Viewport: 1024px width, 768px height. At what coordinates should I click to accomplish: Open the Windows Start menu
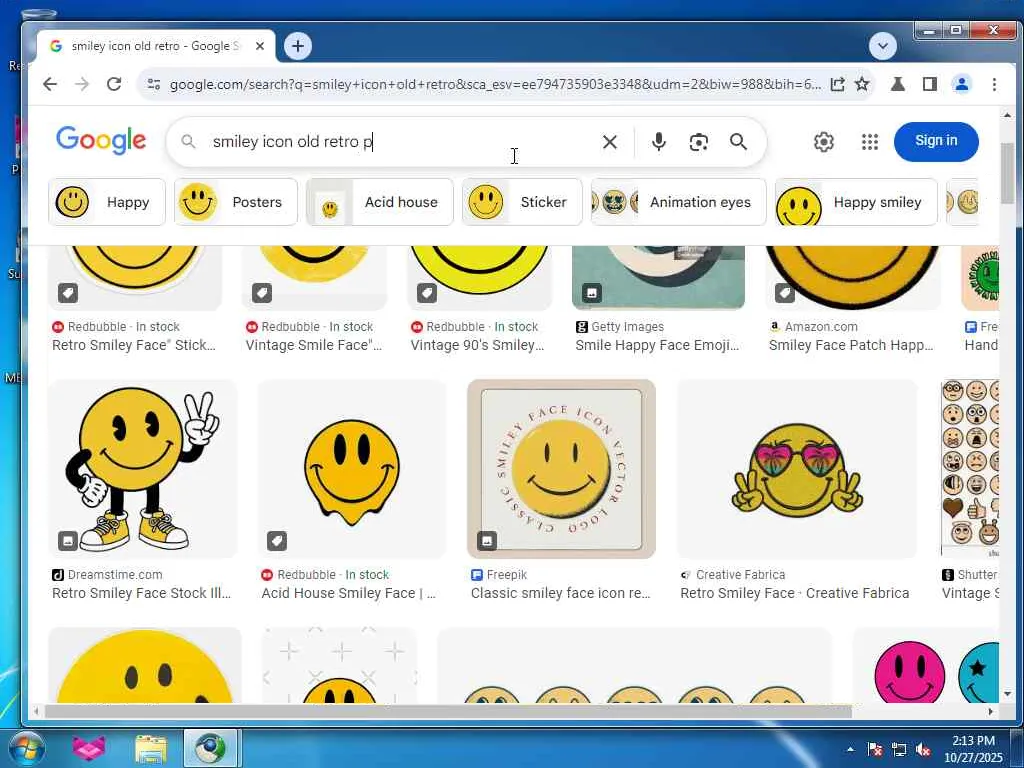[x=26, y=748]
